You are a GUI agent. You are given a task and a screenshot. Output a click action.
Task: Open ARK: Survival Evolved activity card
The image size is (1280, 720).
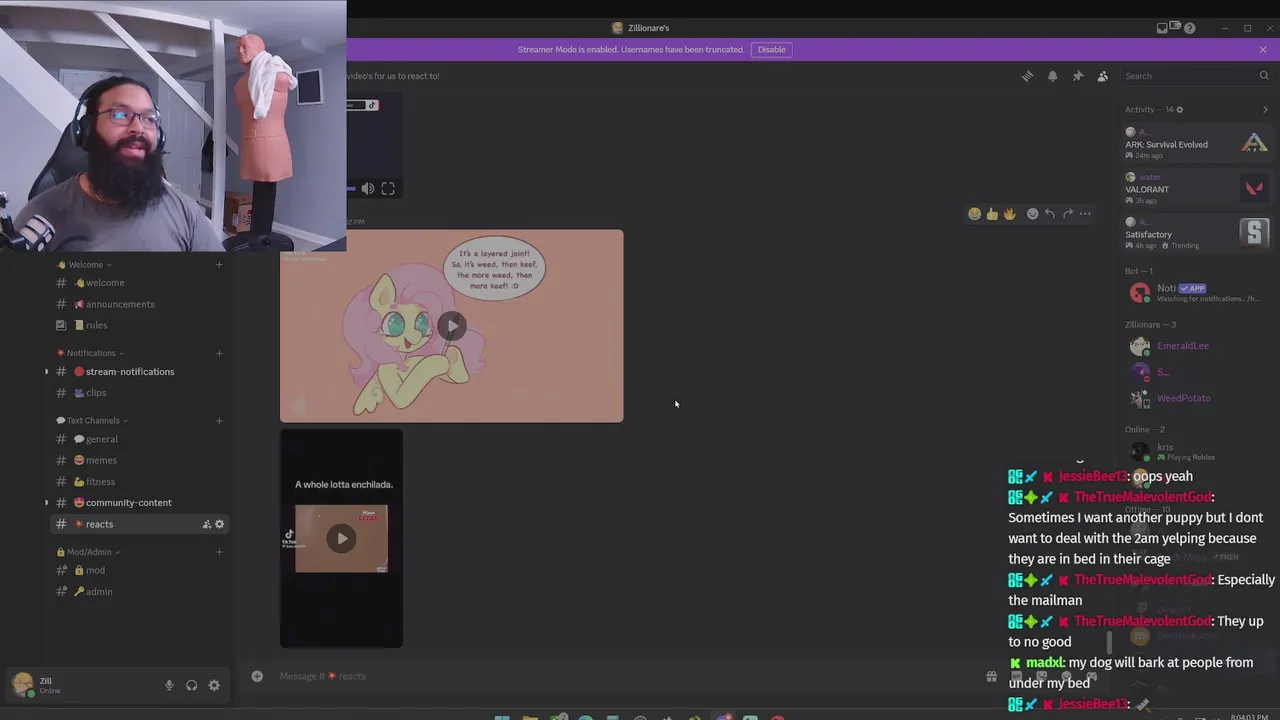1196,144
